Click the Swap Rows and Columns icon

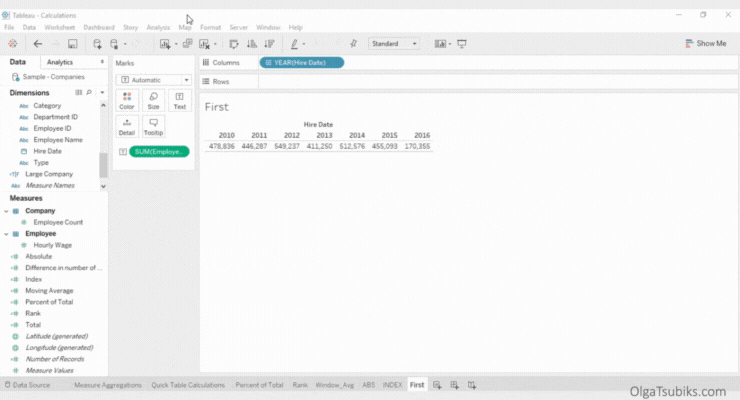point(234,44)
